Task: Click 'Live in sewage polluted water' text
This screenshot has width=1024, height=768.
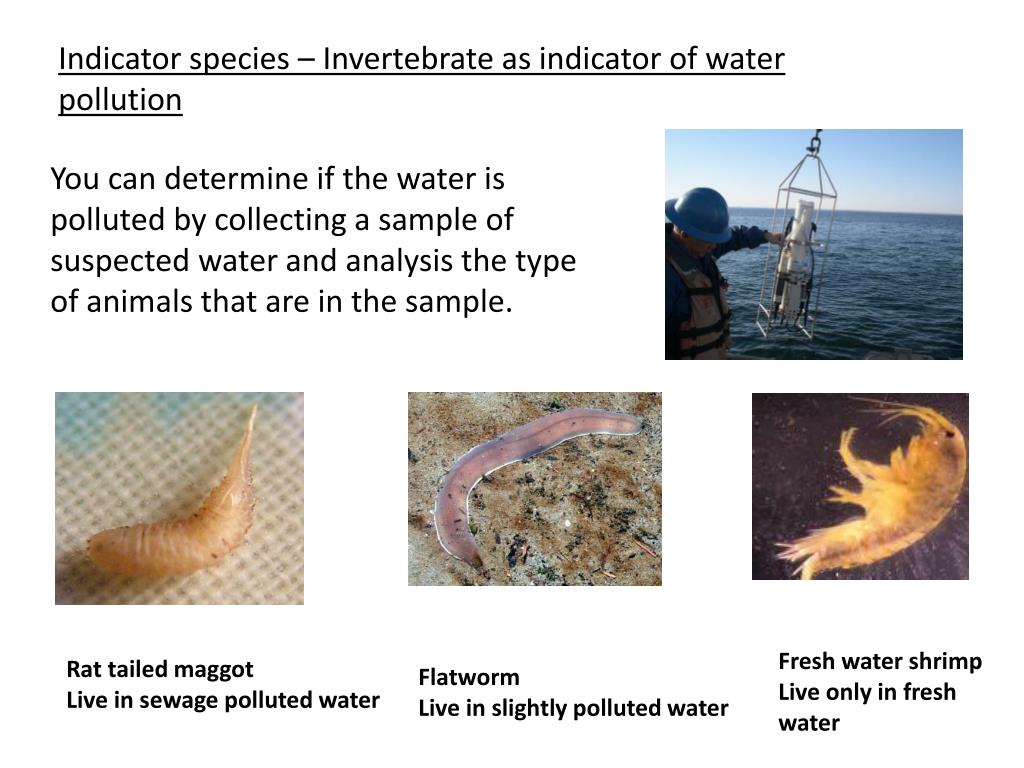Action: (x=223, y=700)
